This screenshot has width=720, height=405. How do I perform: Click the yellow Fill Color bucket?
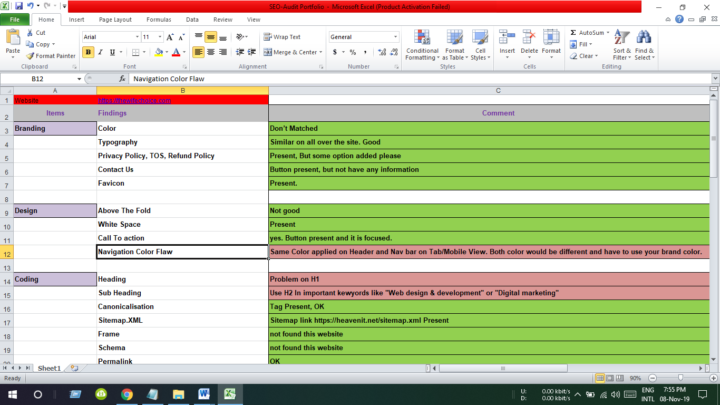(157, 52)
